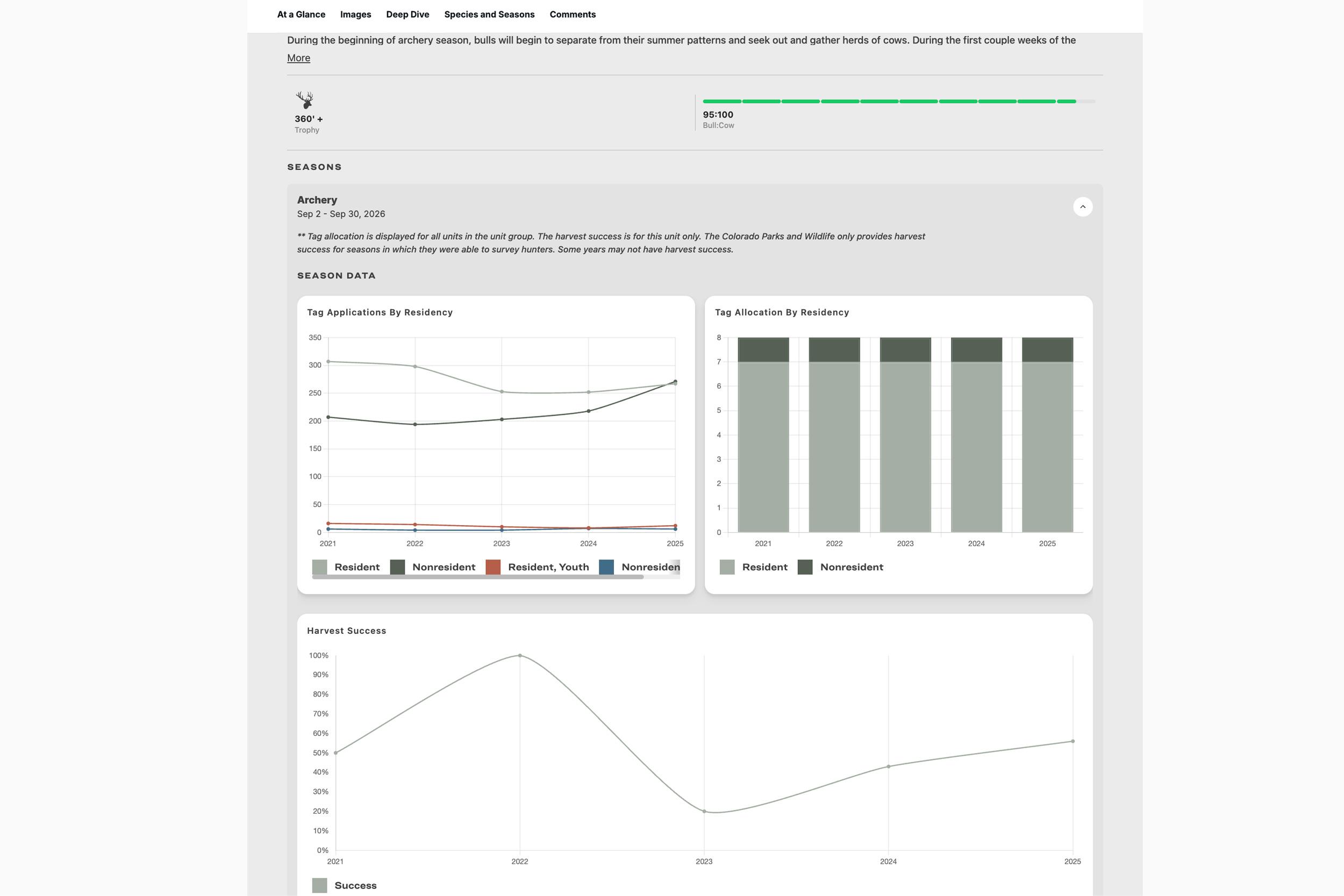Click the 95:100 Bull:Cow ratio bar

pos(899,101)
